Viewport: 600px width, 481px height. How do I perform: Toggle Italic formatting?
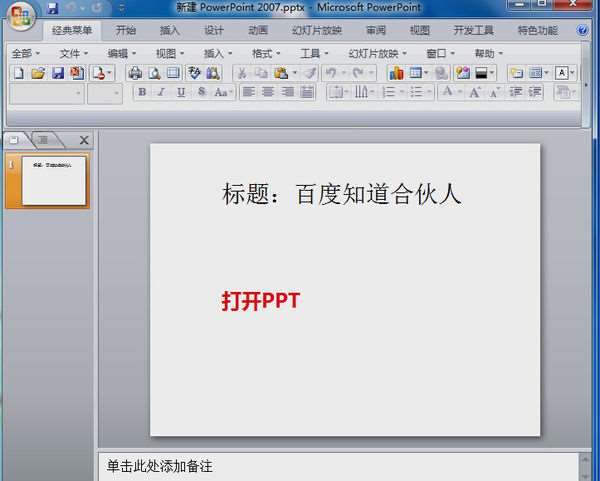[x=161, y=92]
